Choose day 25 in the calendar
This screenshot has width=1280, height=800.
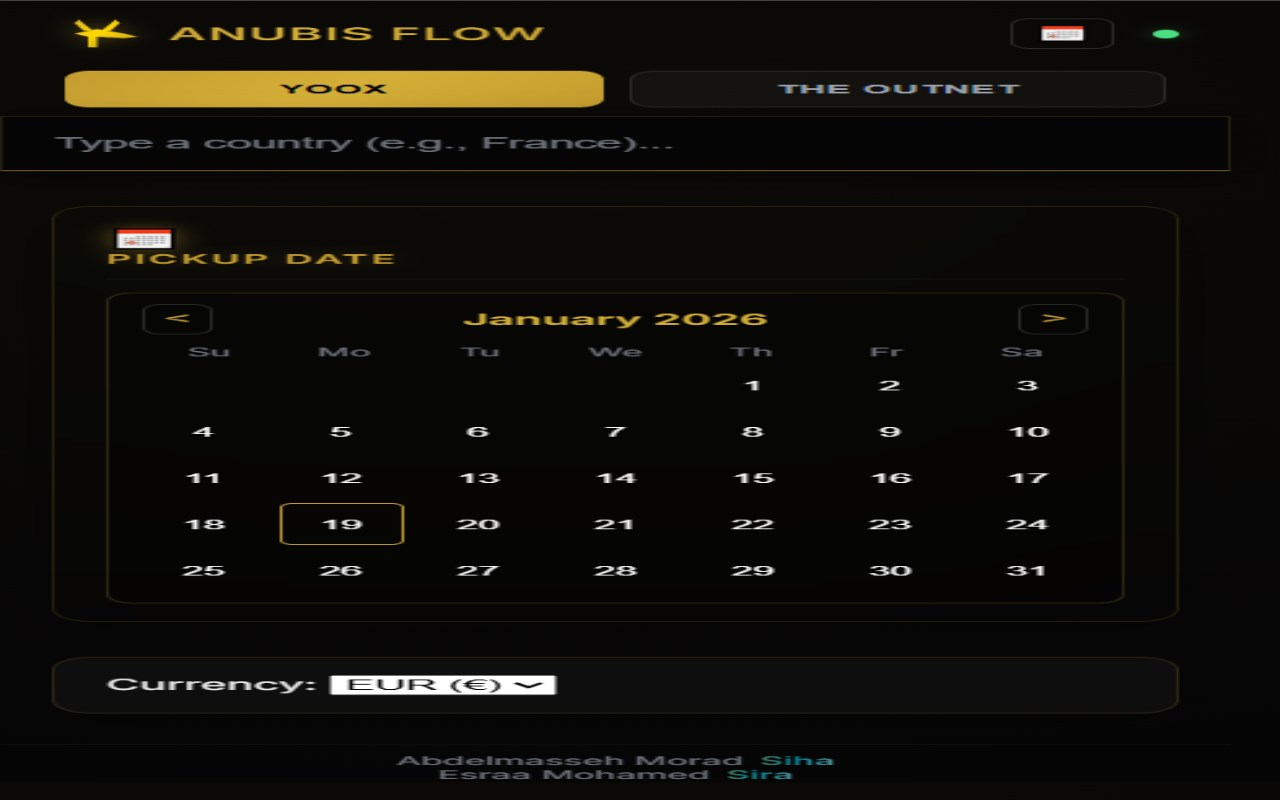[x=203, y=570]
